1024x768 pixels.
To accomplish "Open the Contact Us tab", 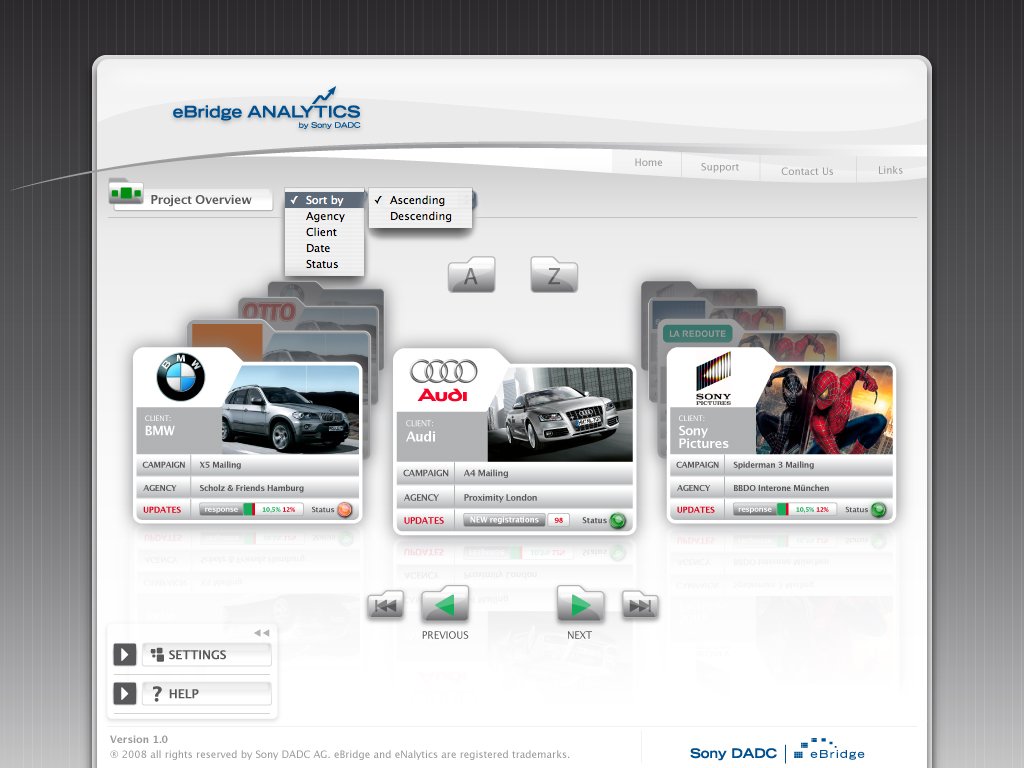I will pyautogui.click(x=807, y=171).
